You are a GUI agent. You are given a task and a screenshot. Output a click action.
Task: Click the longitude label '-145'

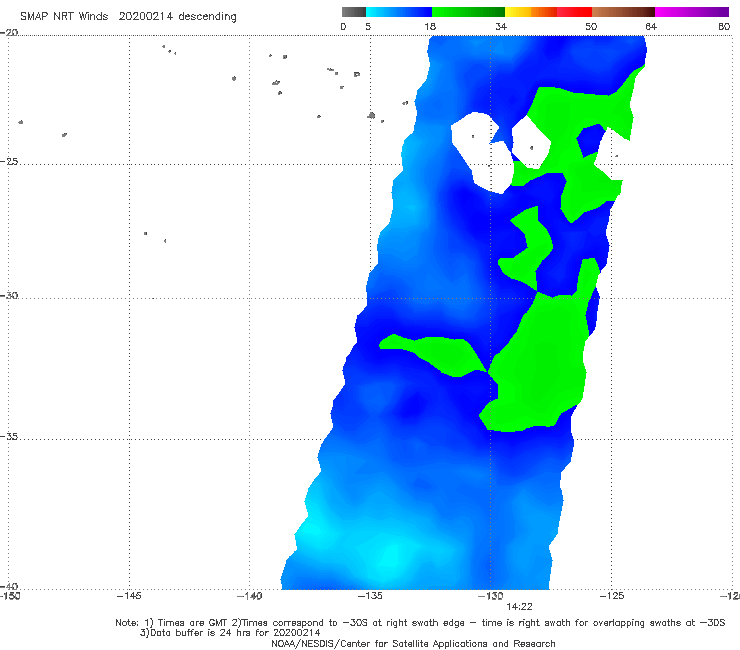tap(129, 596)
